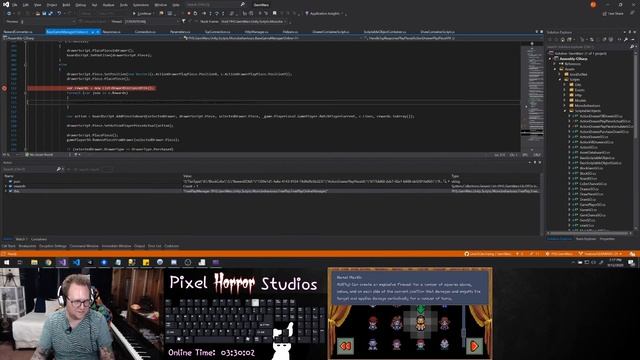Screen dimensions: 640x360
Task: Open the Command Window tab
Action: pos(84,246)
